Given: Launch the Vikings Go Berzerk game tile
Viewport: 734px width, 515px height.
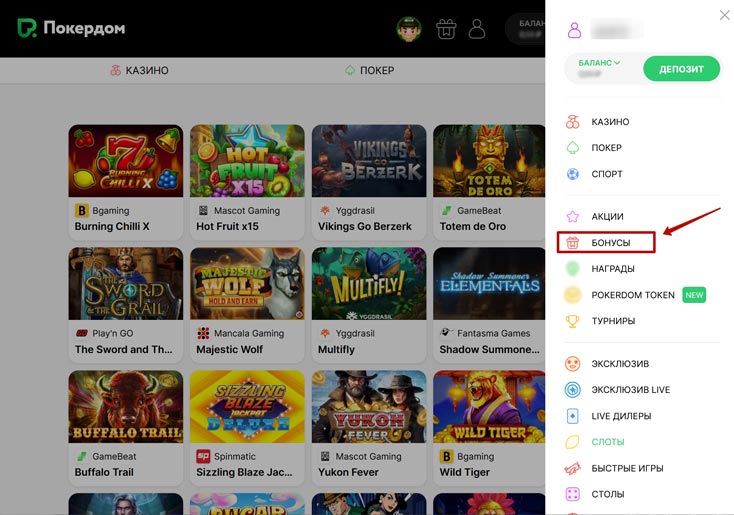Looking at the screenshot, I should click(x=369, y=161).
